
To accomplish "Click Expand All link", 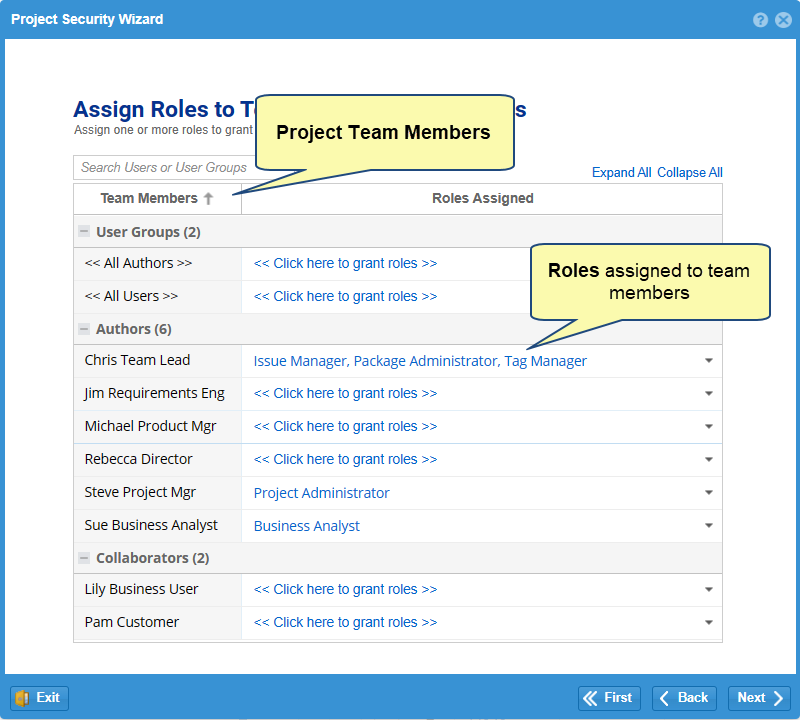I will 621,172.
